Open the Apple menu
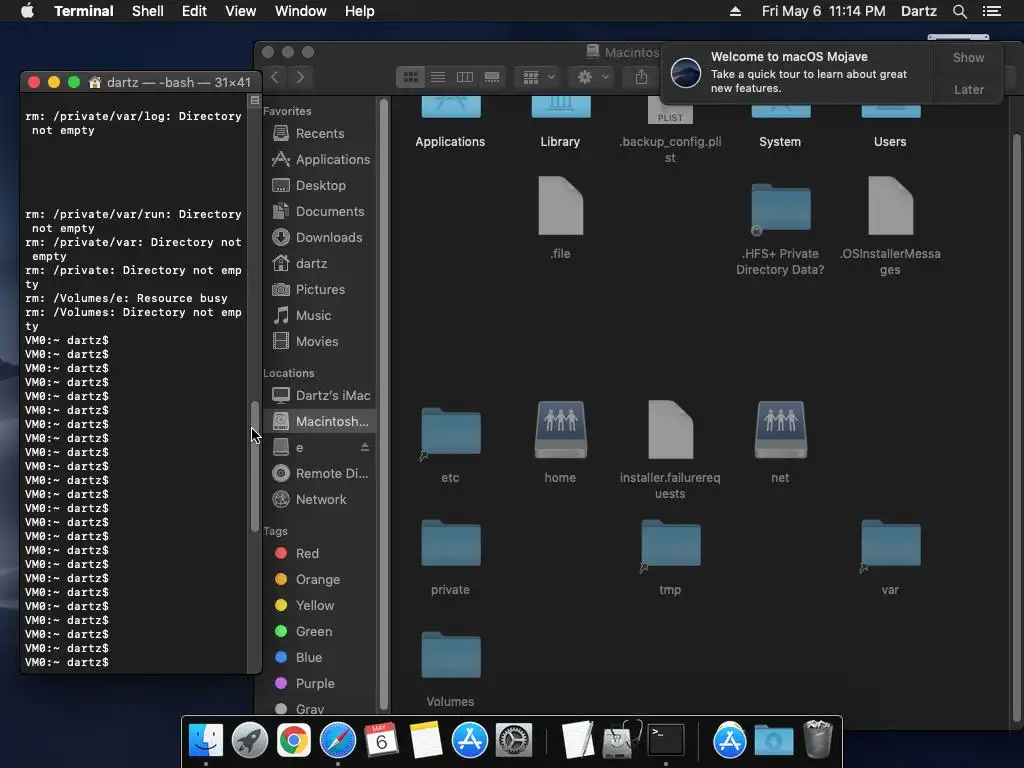Image resolution: width=1024 pixels, height=768 pixels. (27, 11)
